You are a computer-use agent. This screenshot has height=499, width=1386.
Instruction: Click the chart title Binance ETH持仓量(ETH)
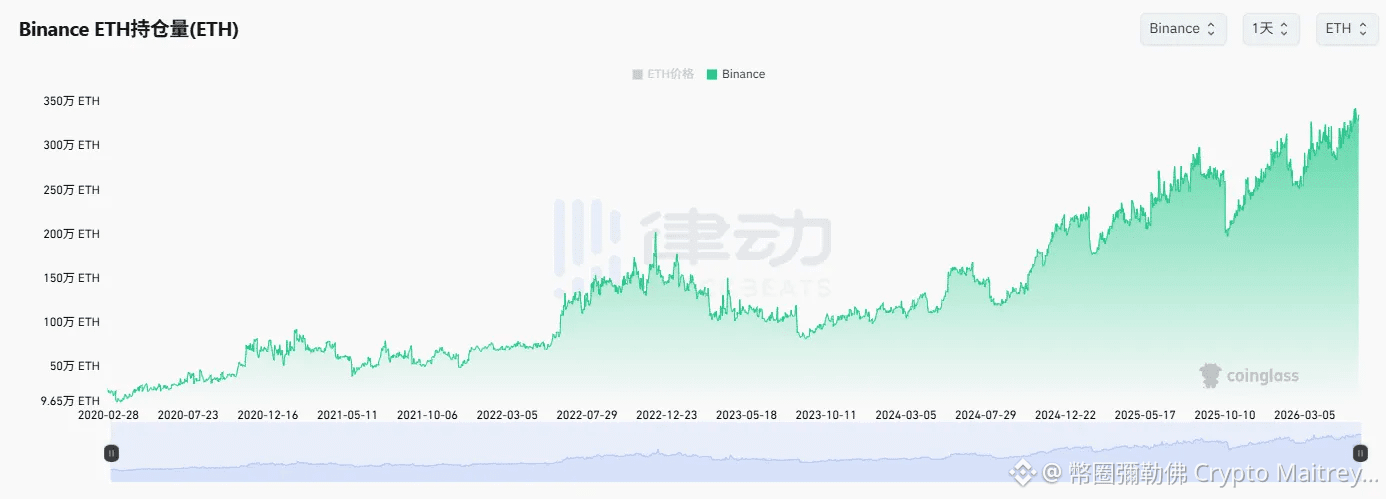pyautogui.click(x=129, y=30)
